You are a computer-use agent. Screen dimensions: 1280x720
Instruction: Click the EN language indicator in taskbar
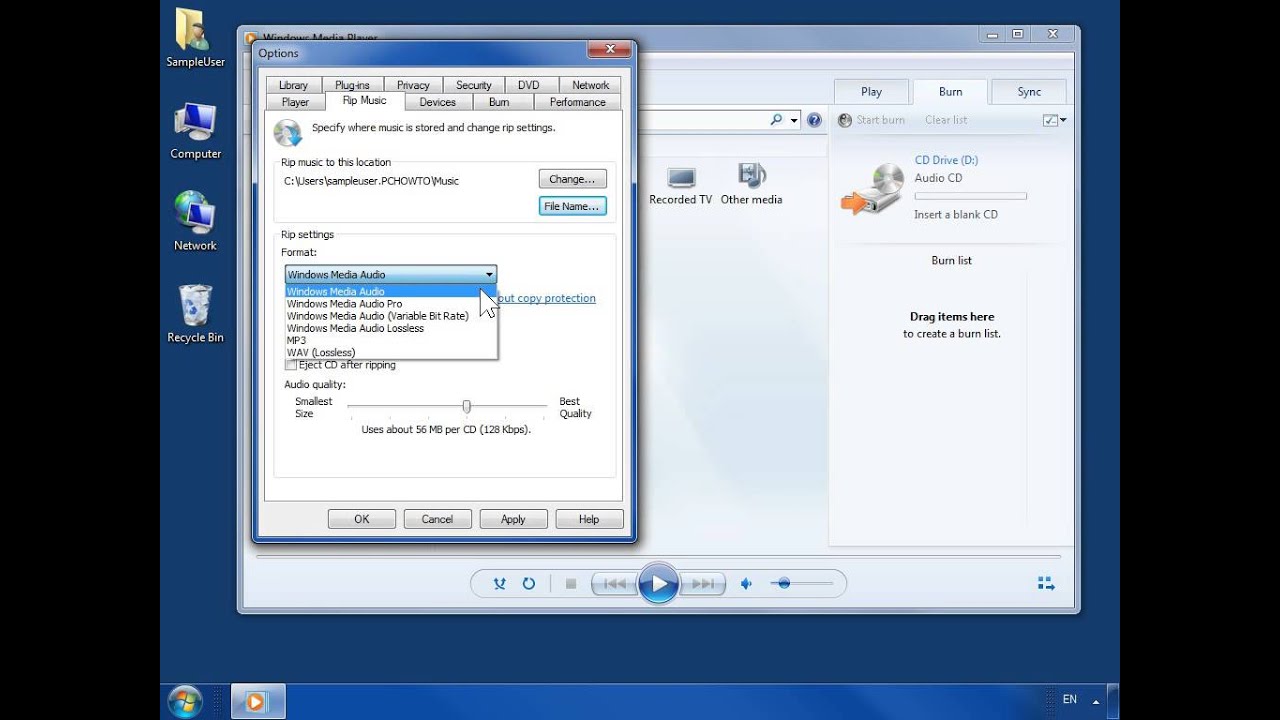pyautogui.click(x=1070, y=700)
